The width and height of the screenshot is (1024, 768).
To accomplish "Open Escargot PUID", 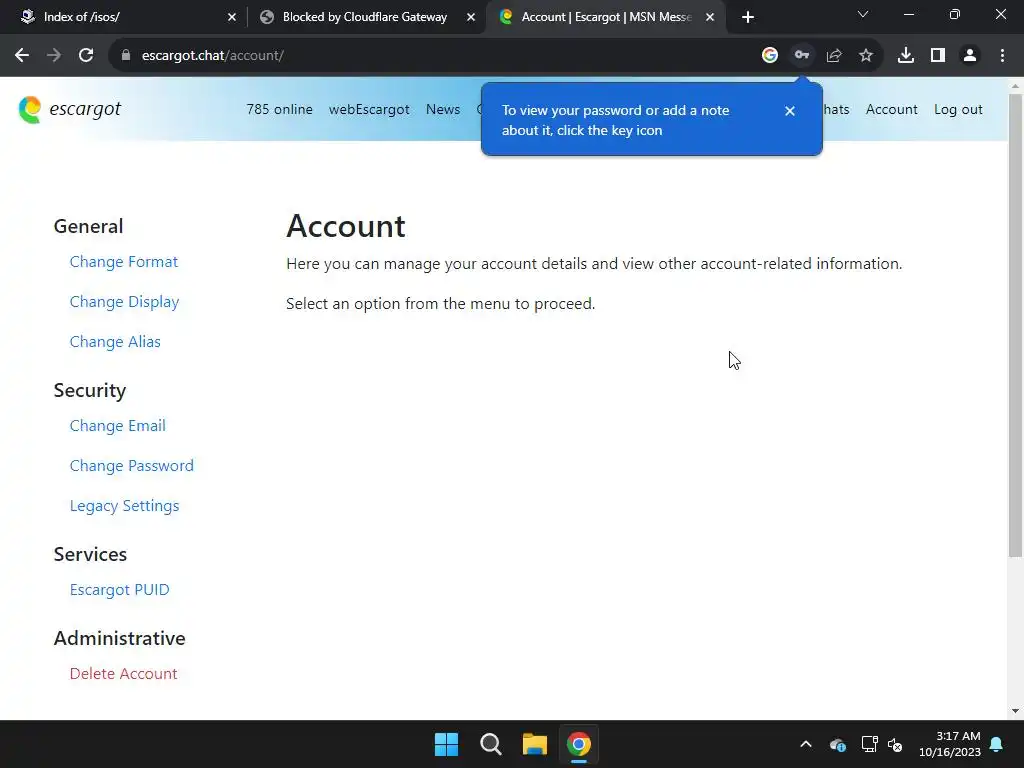I will coord(120,590).
